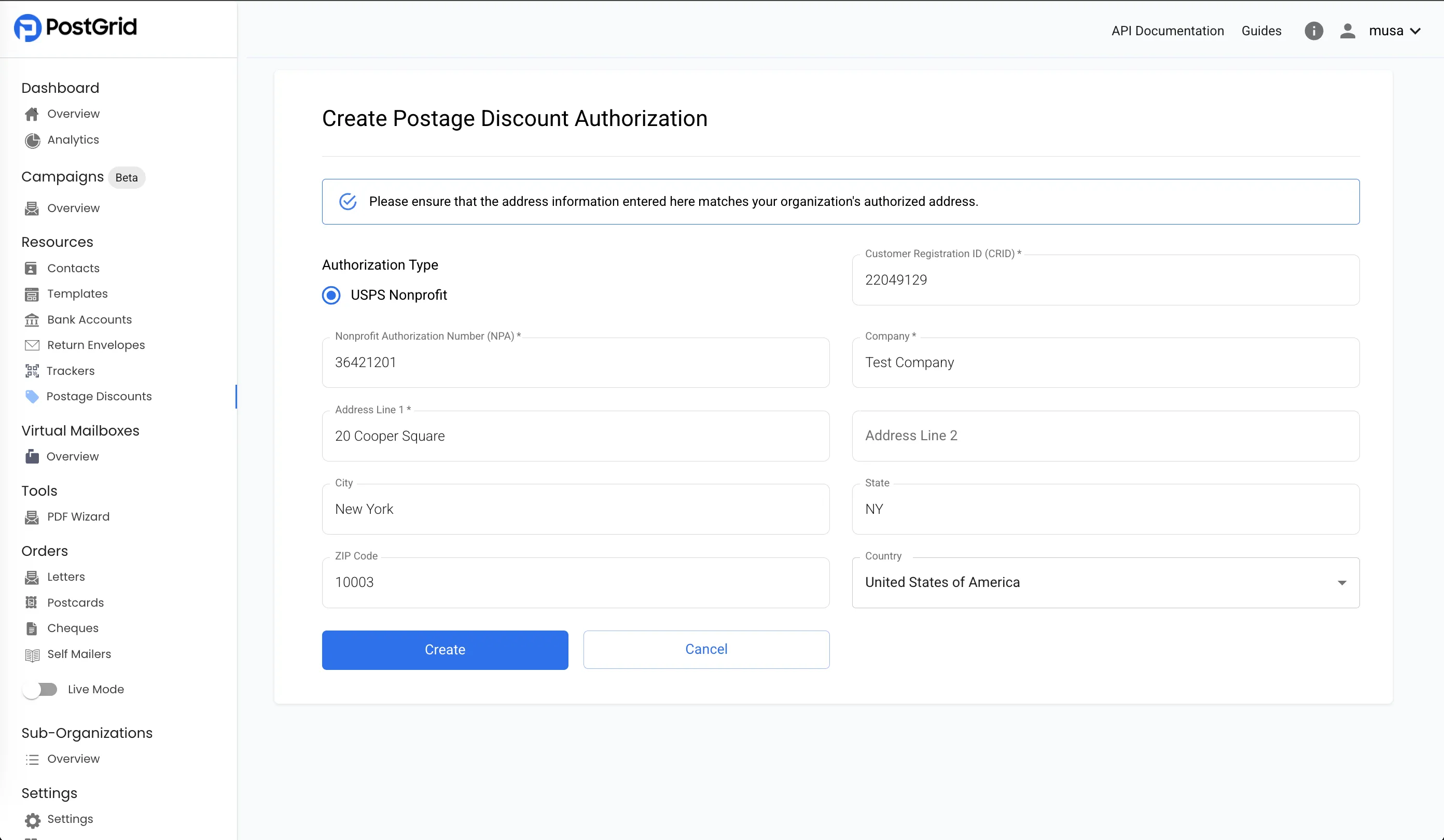
Task: Open the Templates icon
Action: pos(32,293)
